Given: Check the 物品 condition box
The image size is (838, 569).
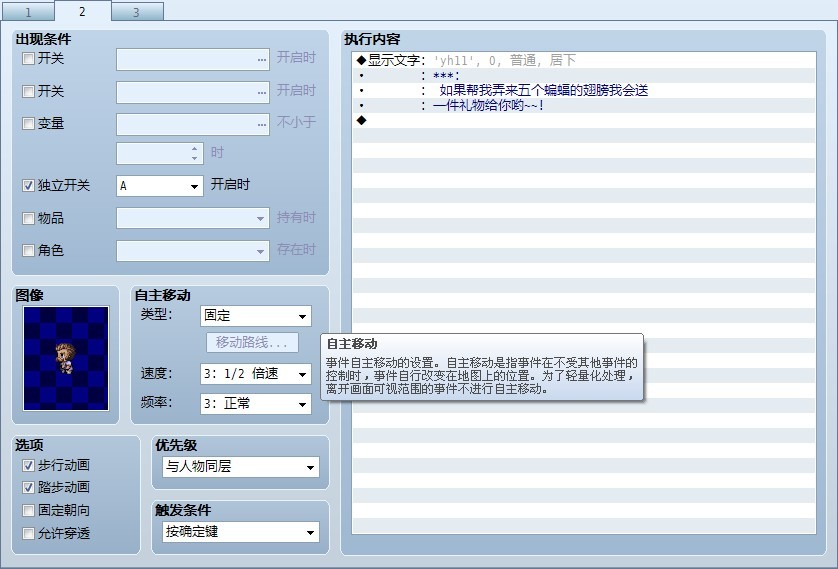Looking at the screenshot, I should (28, 218).
